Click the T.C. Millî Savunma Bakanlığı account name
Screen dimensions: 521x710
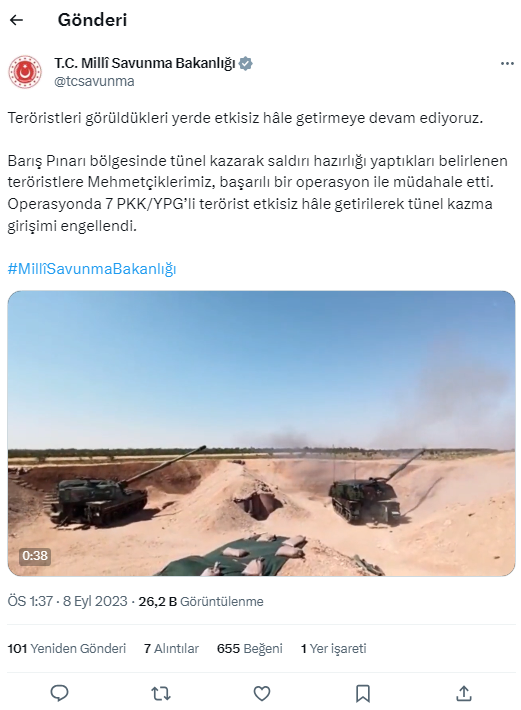coord(145,63)
